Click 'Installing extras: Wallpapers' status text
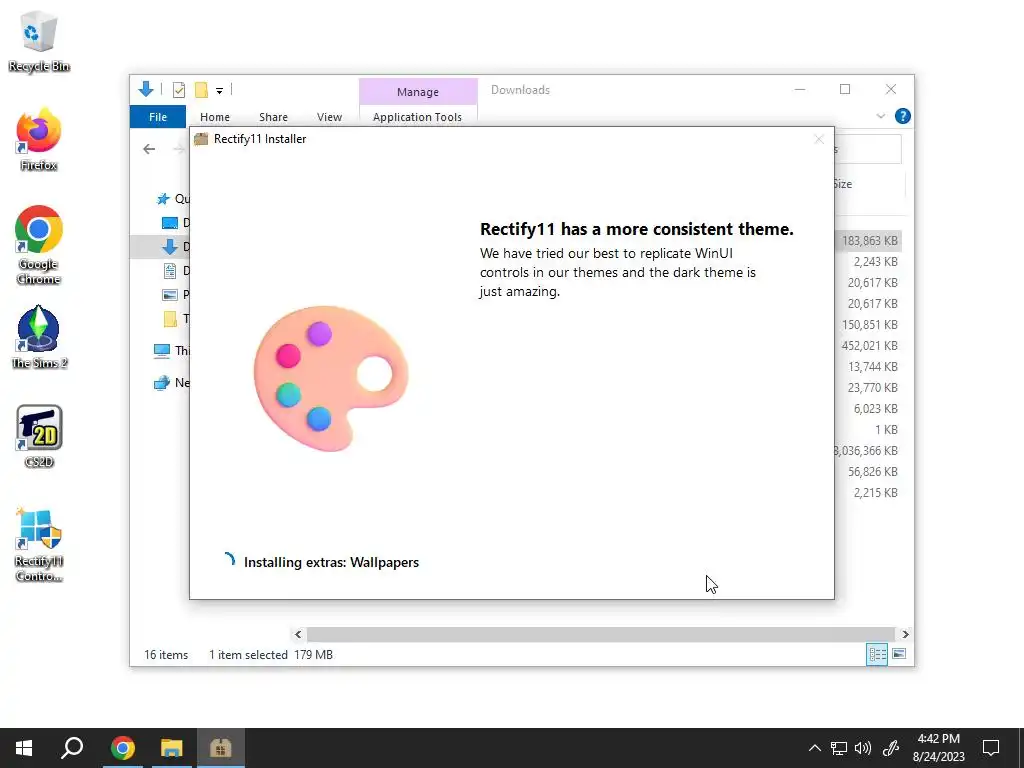Image resolution: width=1024 pixels, height=768 pixels. click(x=331, y=562)
